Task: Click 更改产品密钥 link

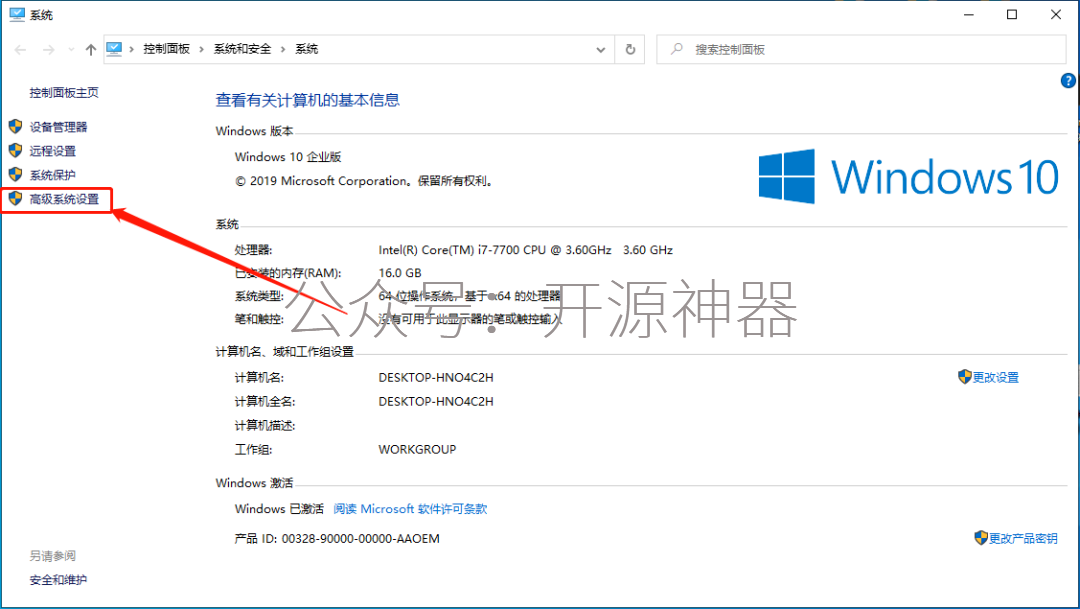Action: click(x=1023, y=539)
